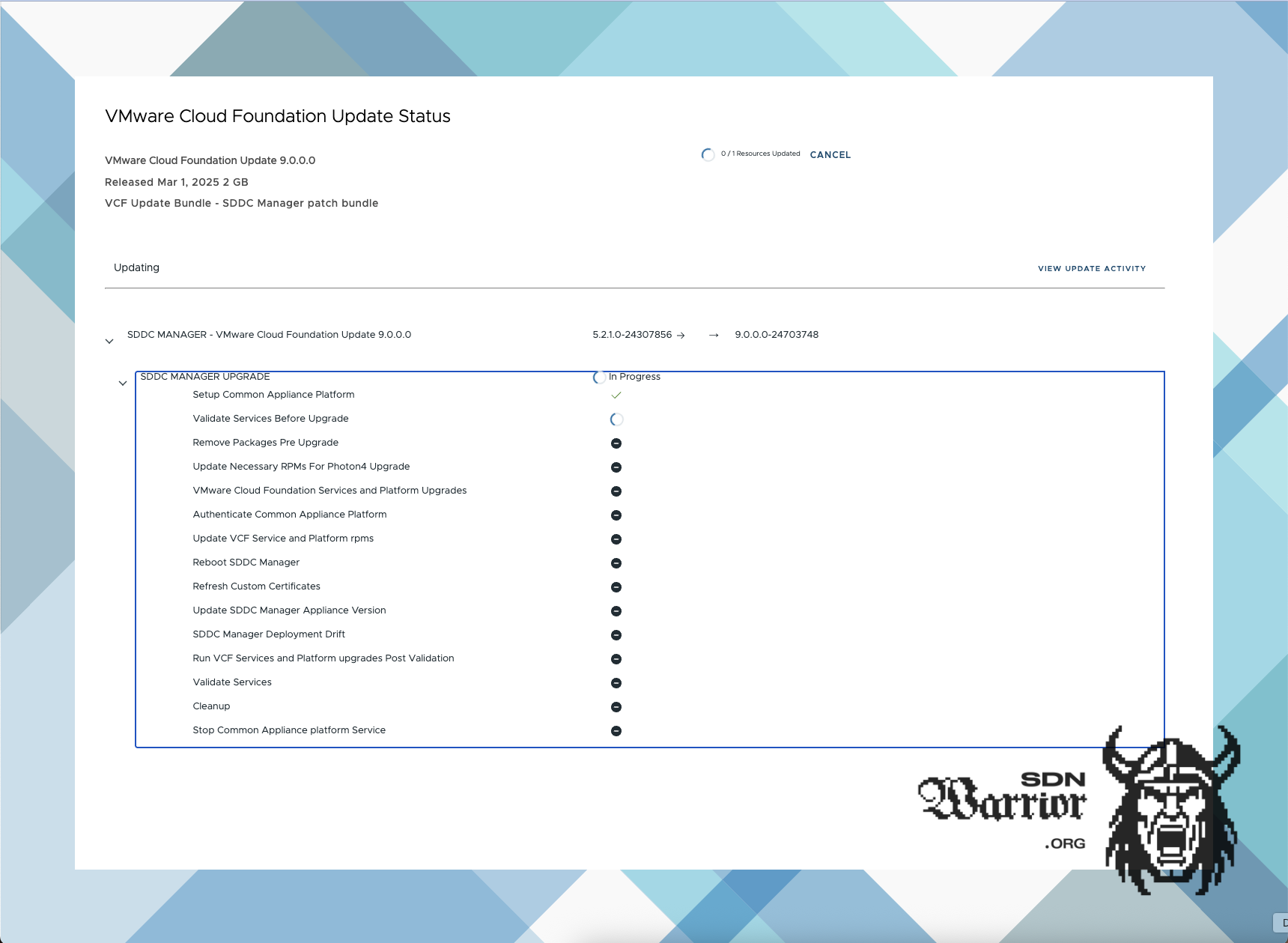Click the spinner icon next to Validate Services Before Upgrade
Image resolution: width=1288 pixels, height=943 pixels.
pos(616,419)
